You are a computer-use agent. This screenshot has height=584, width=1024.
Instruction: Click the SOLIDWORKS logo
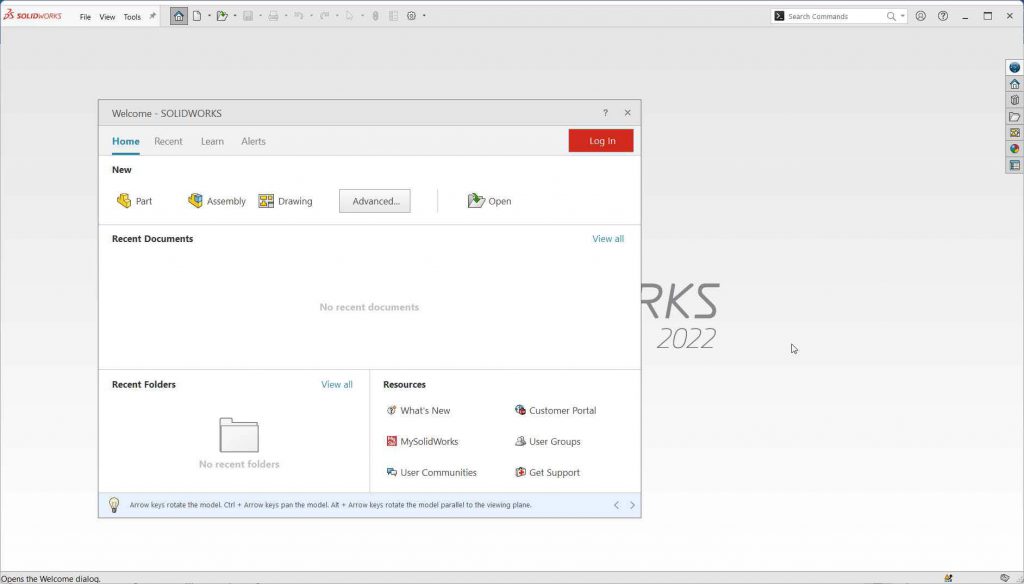pyautogui.click(x=33, y=15)
